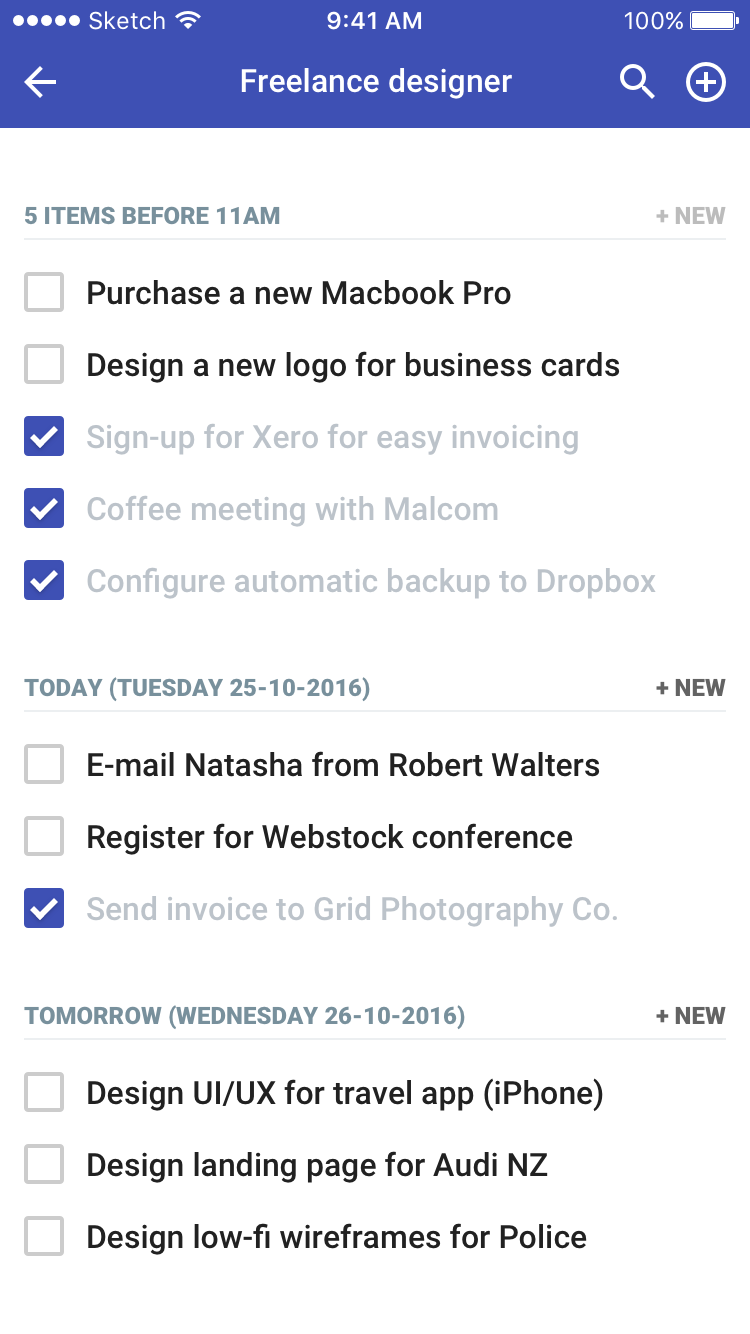Uncheck Sign-up for Xero task
Image resolution: width=750 pixels, height=1334 pixels.
tap(44, 437)
